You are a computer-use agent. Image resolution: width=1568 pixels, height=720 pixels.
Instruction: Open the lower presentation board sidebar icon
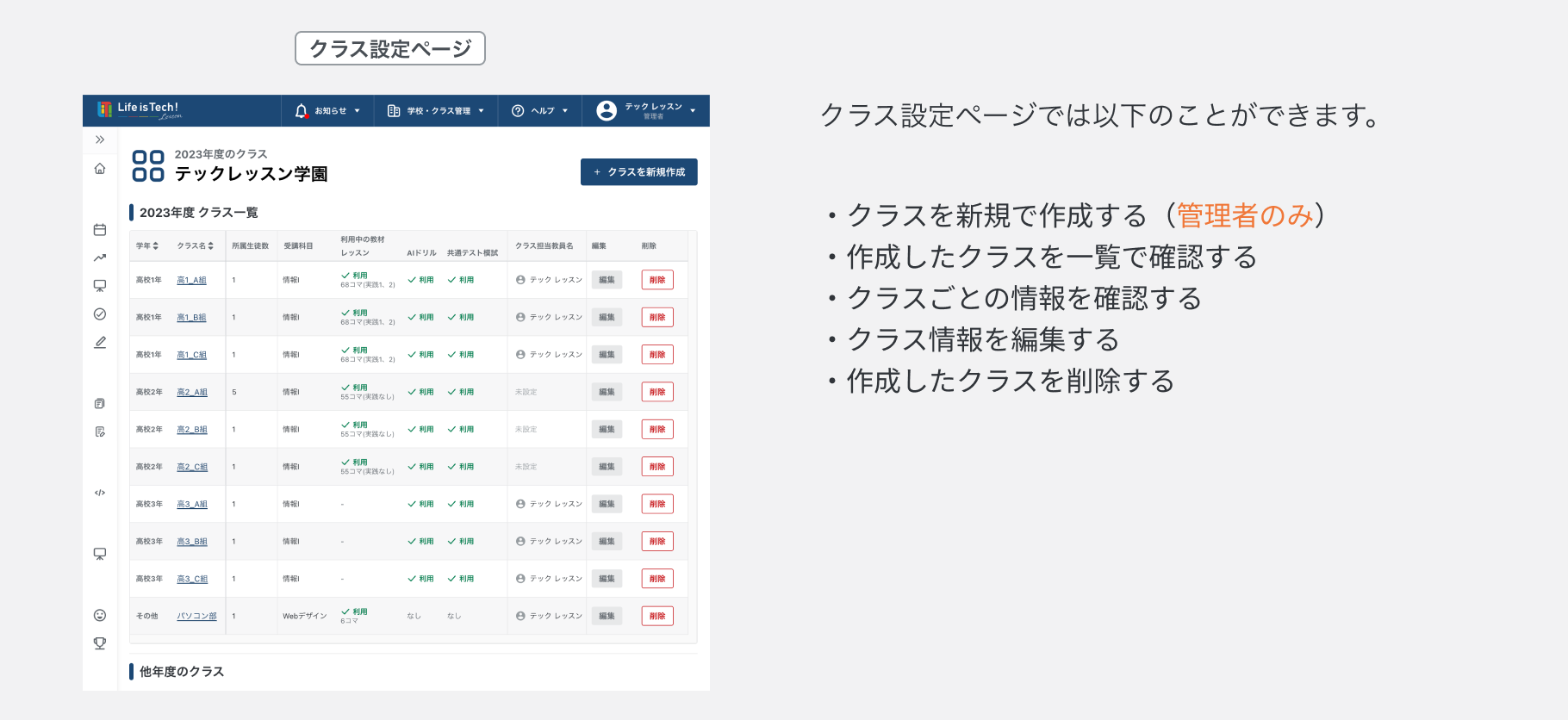[x=100, y=554]
